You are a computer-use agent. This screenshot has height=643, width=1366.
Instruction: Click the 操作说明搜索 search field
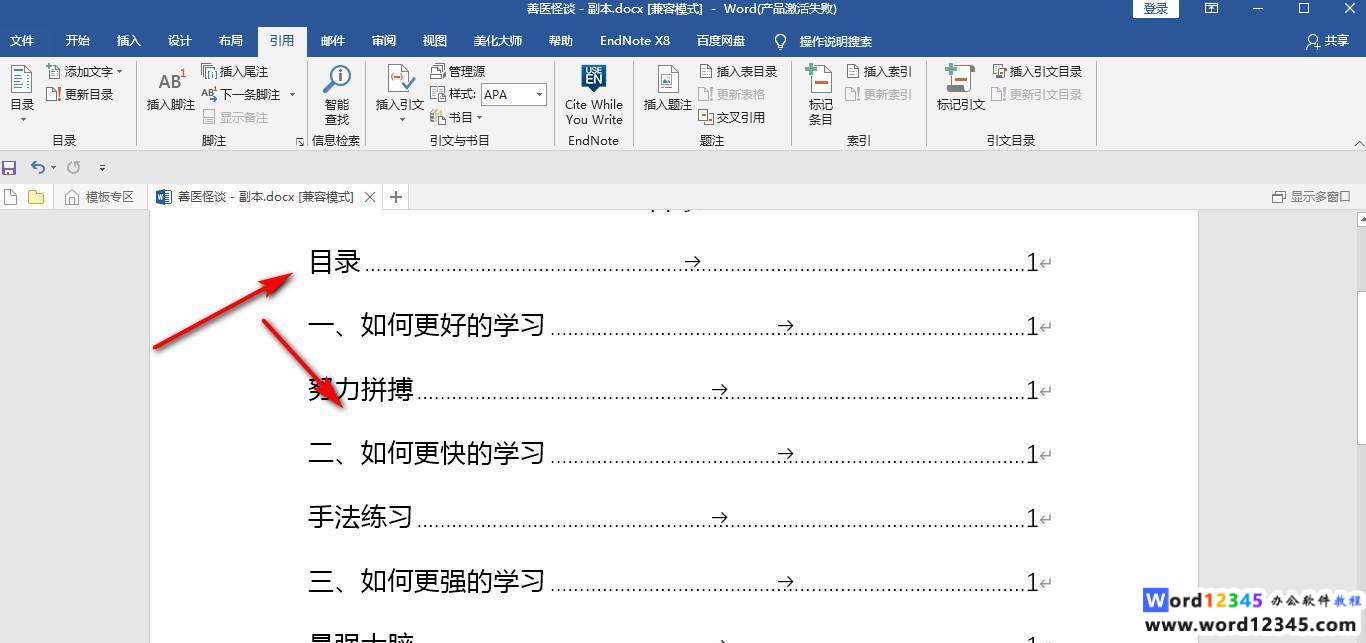coord(835,41)
